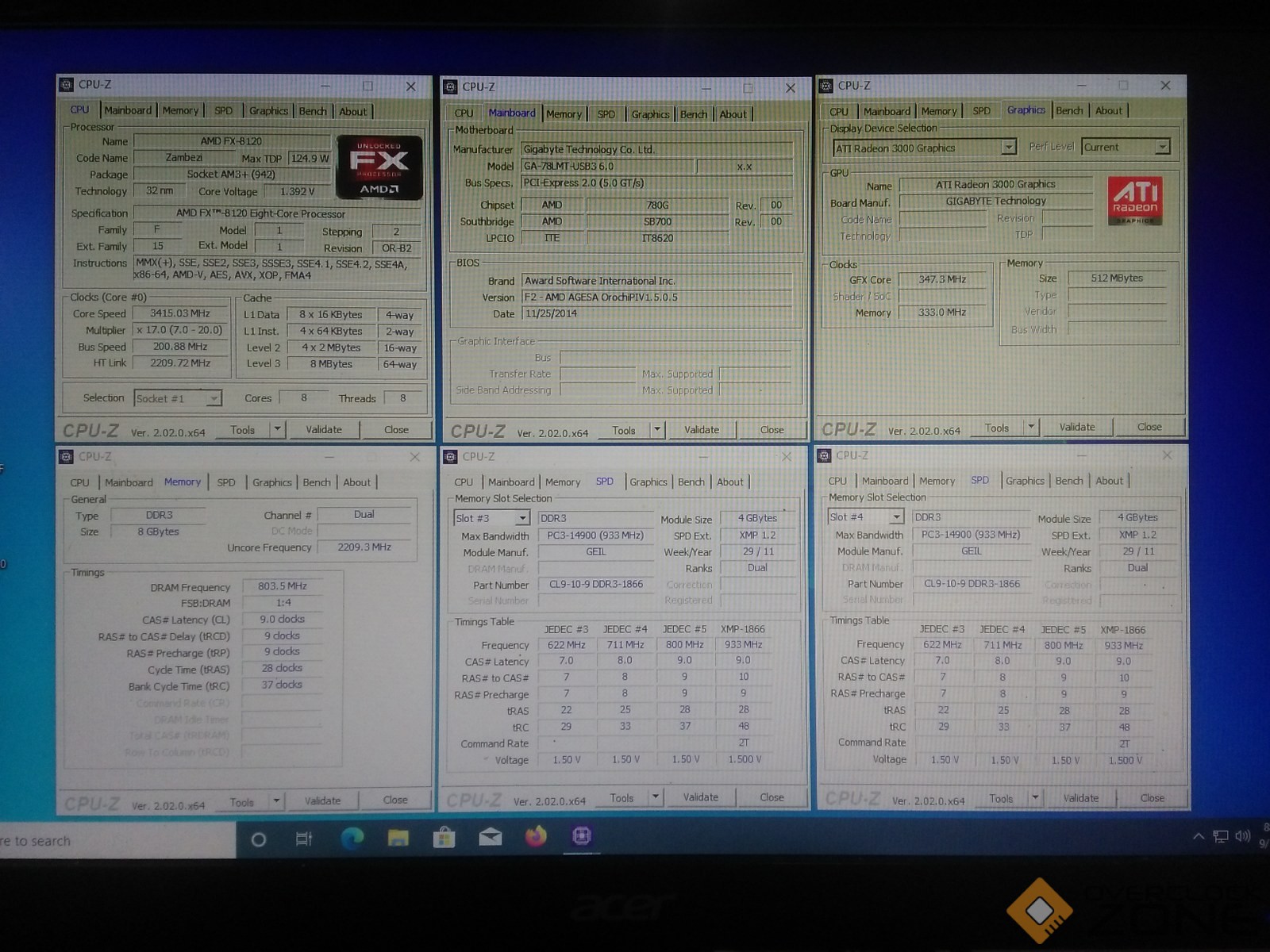Select CPU tab in the Slot #4 window
1270x952 pixels.
837,481
